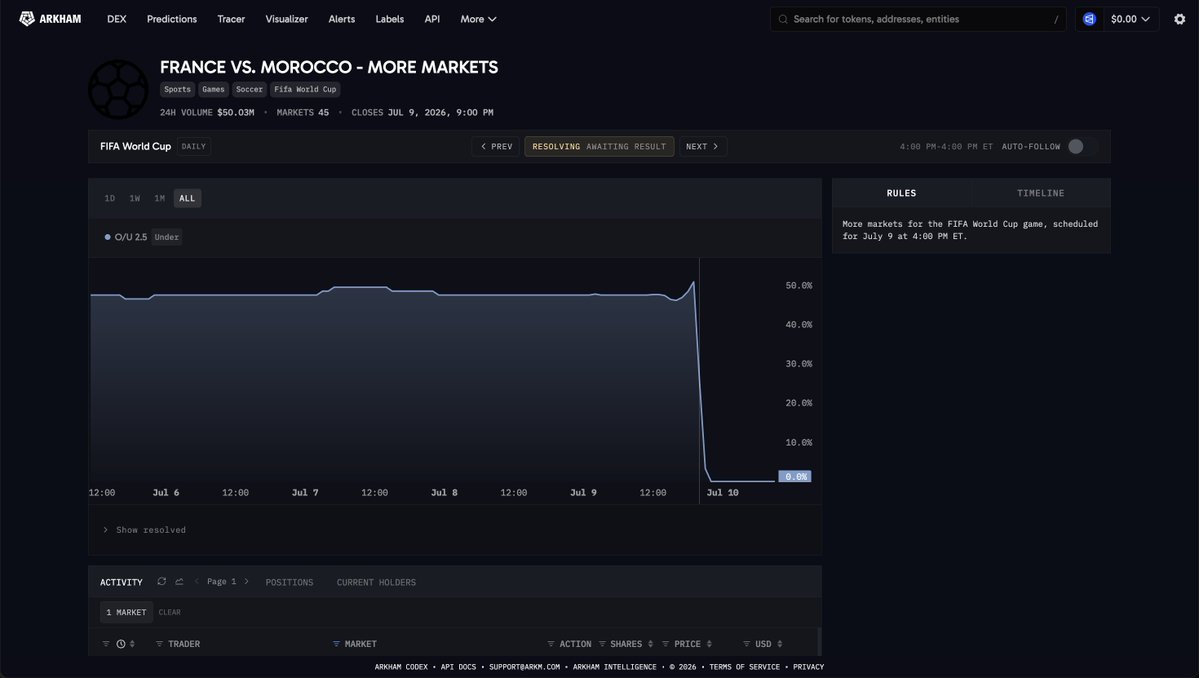Screen dimensions: 1199x678
Task: Toggle the Auto-Follow switch
Action: [1082, 147]
